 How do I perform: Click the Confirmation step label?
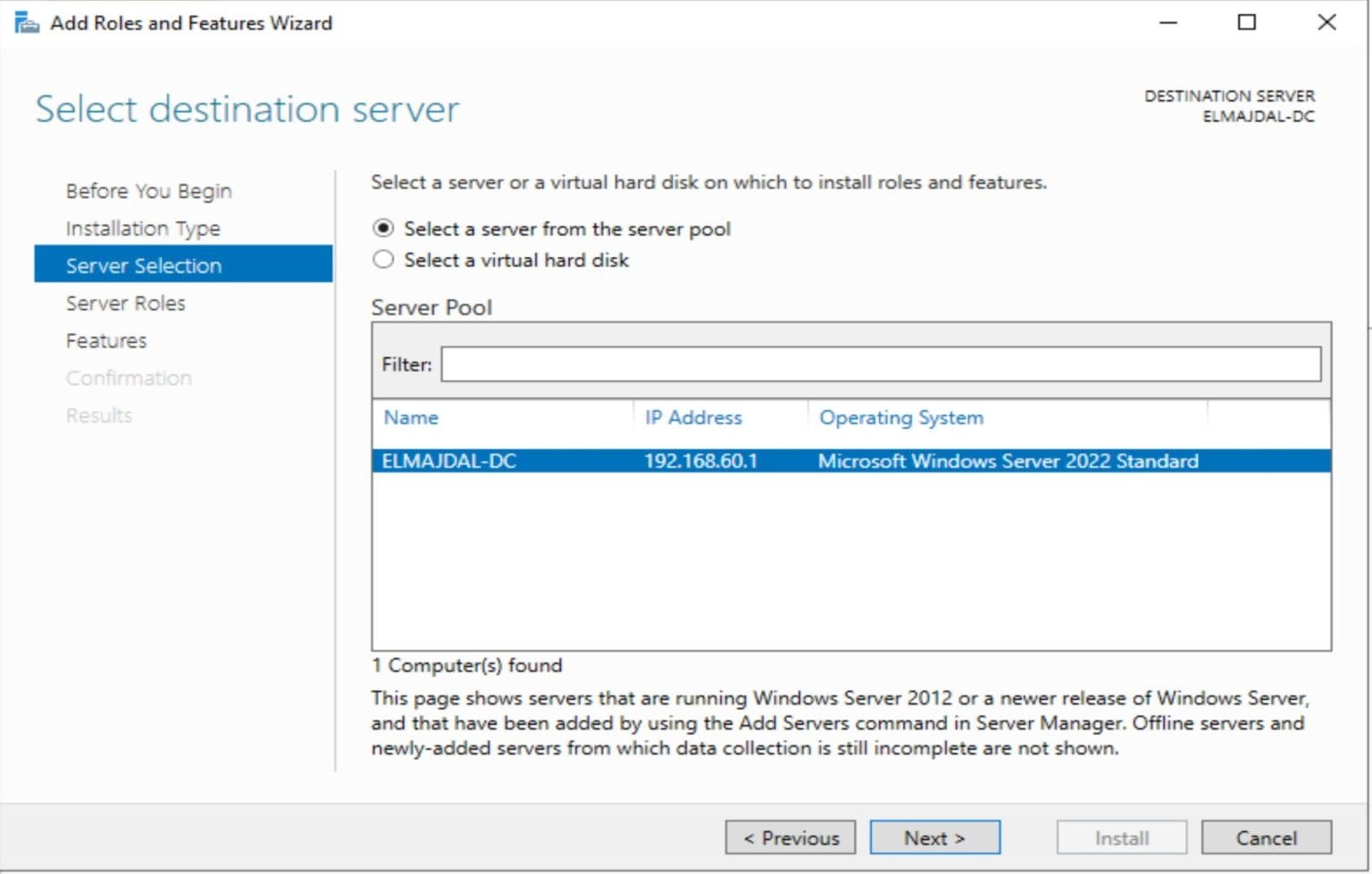click(129, 378)
